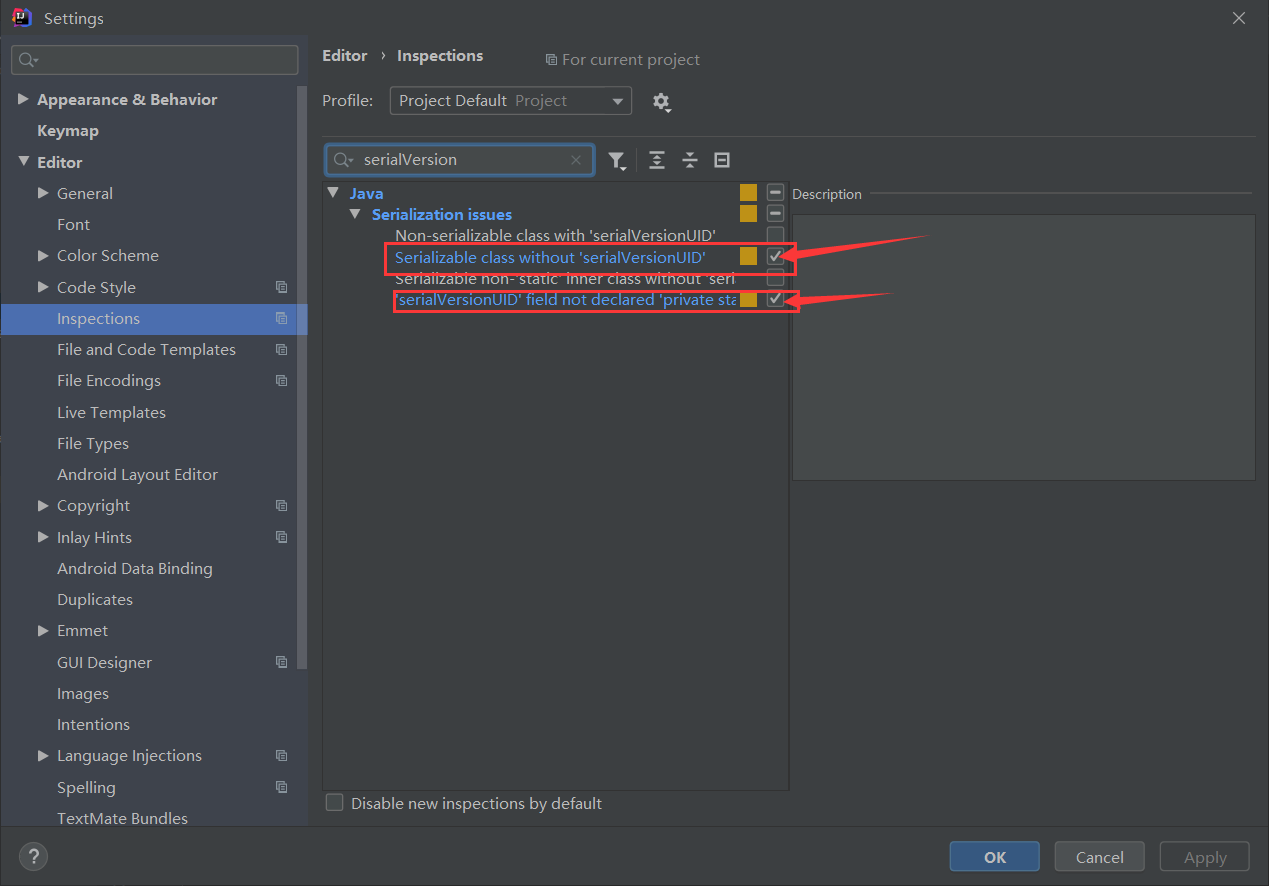Select TextMate Bundles in sidebar
The image size is (1269, 886).
pyautogui.click(x=122, y=818)
